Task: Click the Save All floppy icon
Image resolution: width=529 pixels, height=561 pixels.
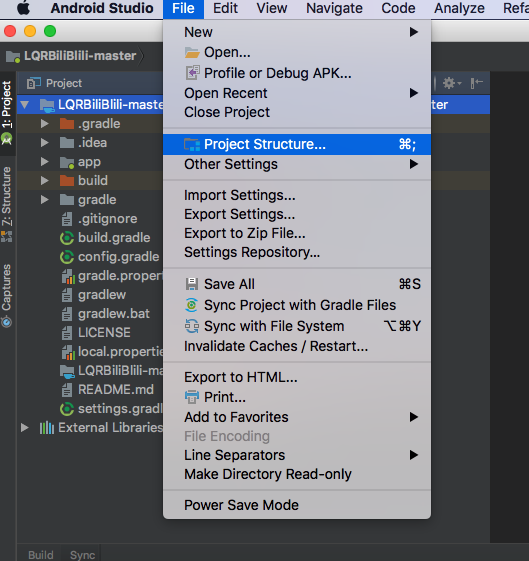Action: (x=192, y=284)
